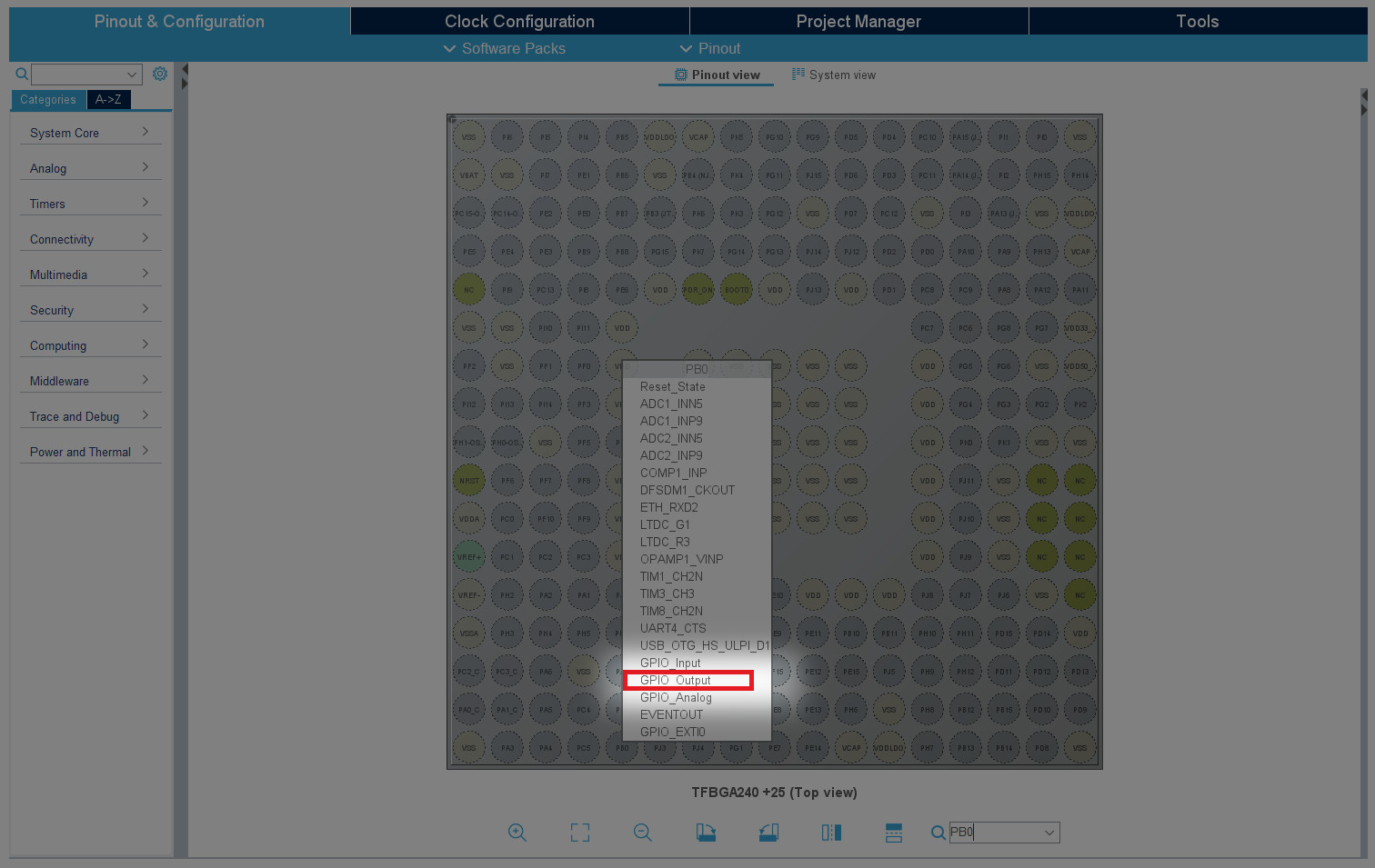Select the PA9 pin
This screenshot has width=1375, height=868.
(1004, 252)
